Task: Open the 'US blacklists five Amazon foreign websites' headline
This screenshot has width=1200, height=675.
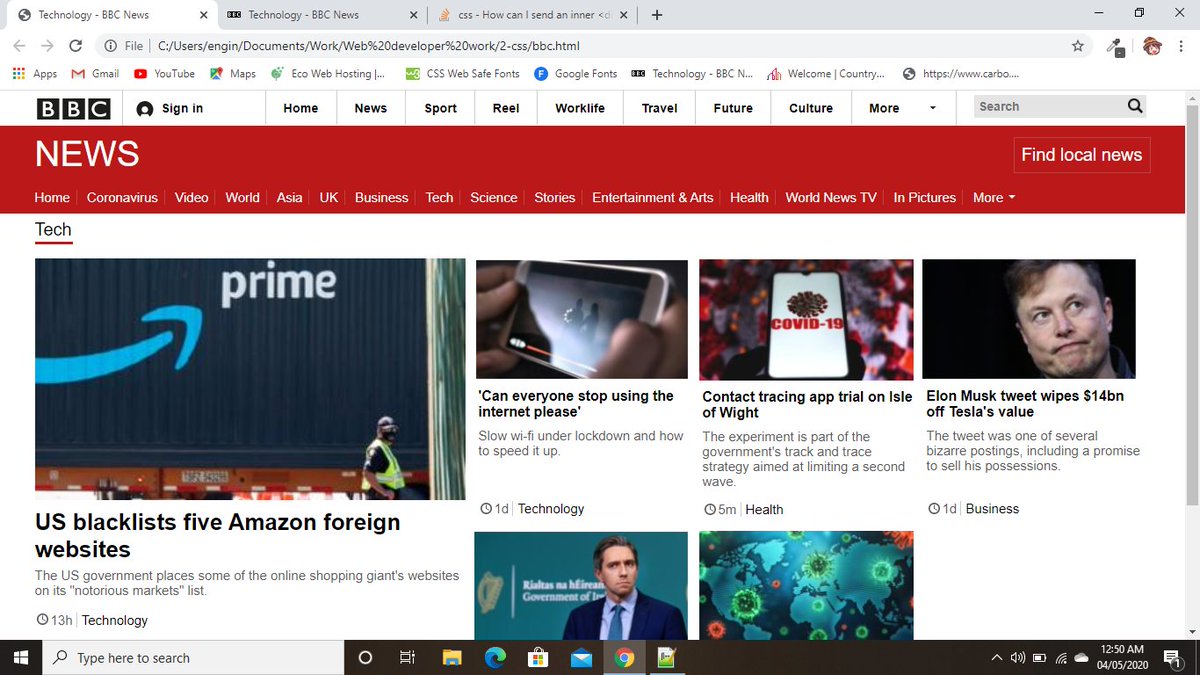Action: [x=217, y=535]
